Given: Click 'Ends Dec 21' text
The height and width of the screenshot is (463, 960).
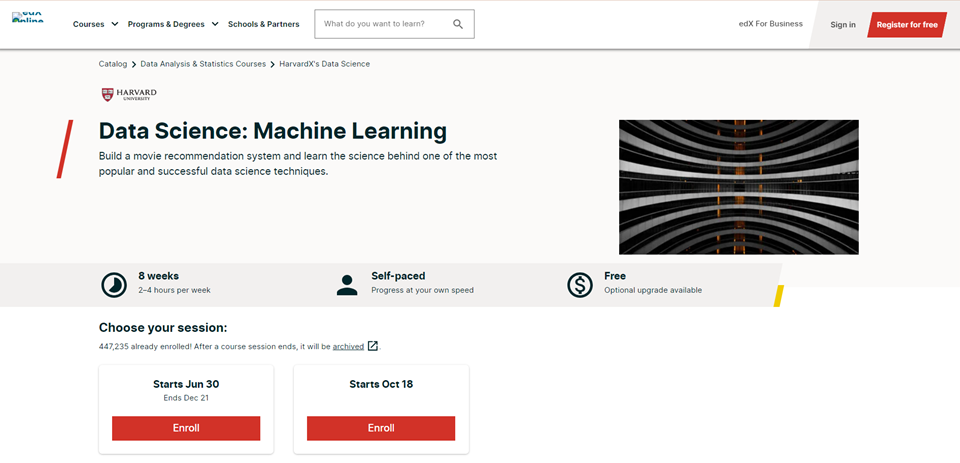Looking at the screenshot, I should [186, 398].
